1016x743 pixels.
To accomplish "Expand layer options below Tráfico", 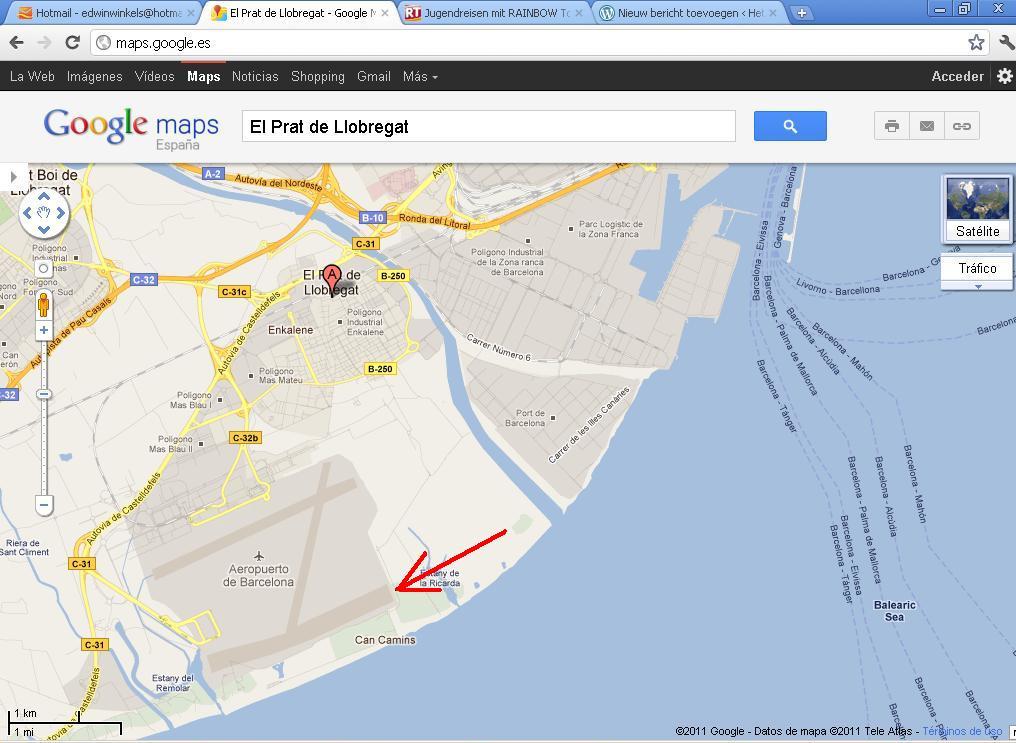I will [977, 286].
